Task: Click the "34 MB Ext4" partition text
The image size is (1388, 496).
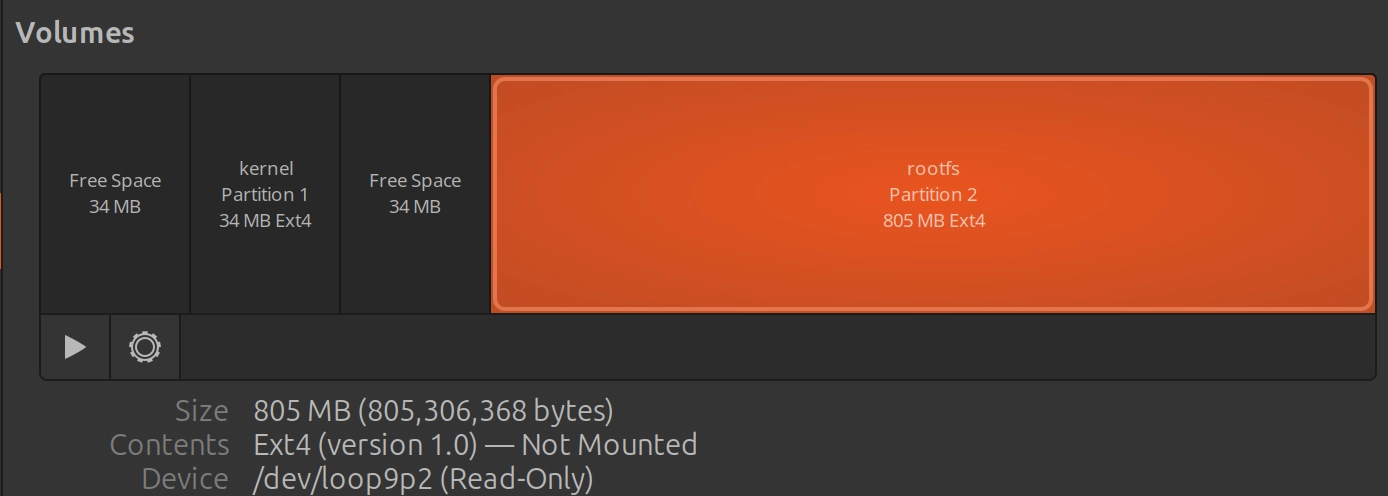Action: click(x=265, y=220)
